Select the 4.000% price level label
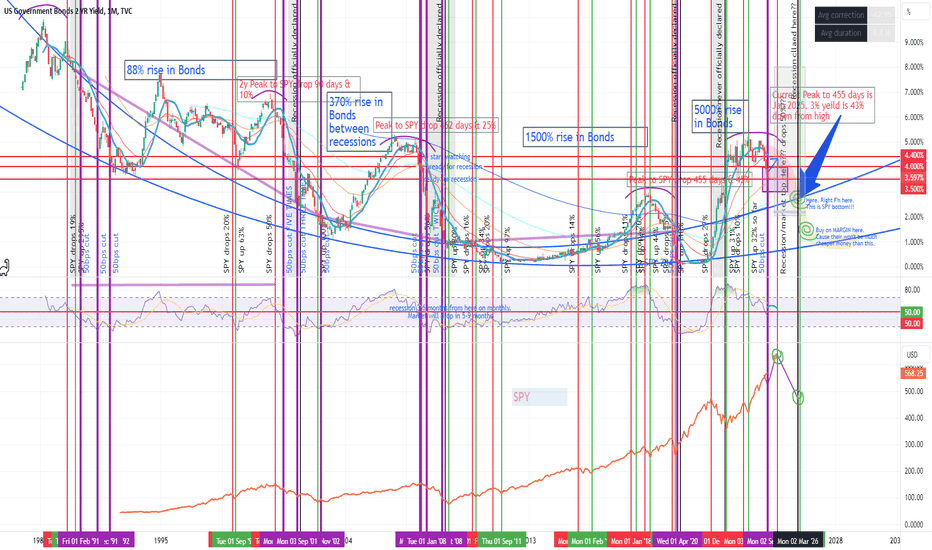The height and width of the screenshot is (550, 932). pos(914,166)
